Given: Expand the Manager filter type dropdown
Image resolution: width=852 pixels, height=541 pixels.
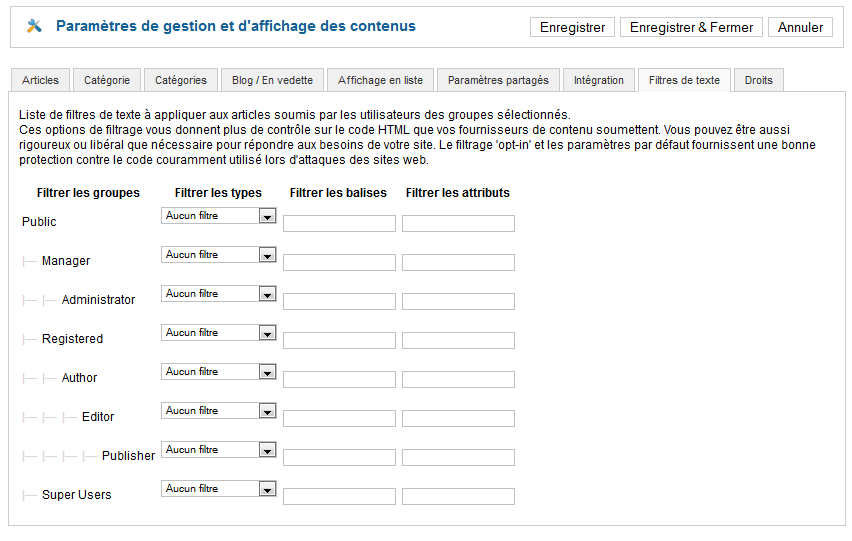Looking at the screenshot, I should click(x=218, y=255).
